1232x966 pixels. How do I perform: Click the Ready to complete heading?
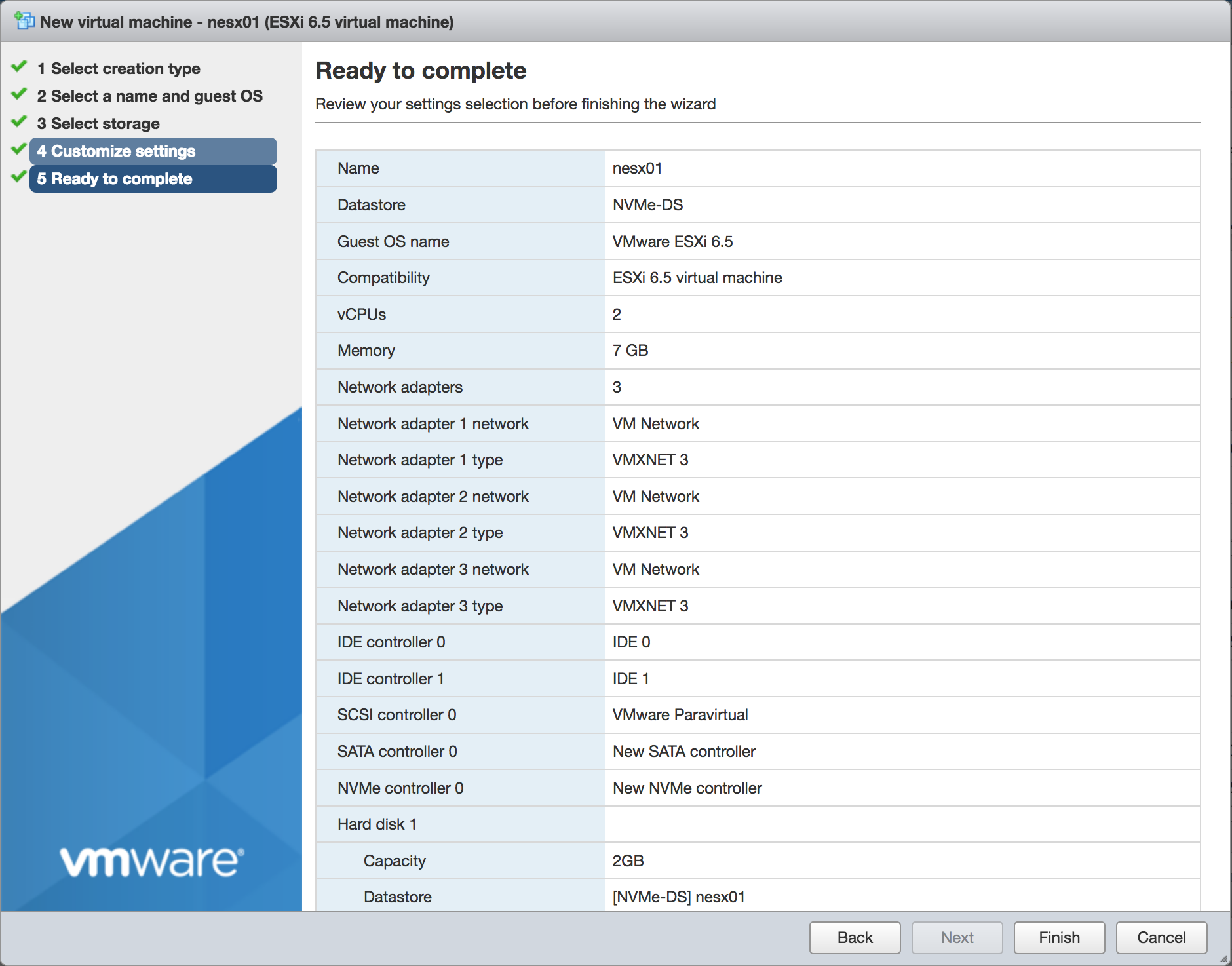(421, 71)
